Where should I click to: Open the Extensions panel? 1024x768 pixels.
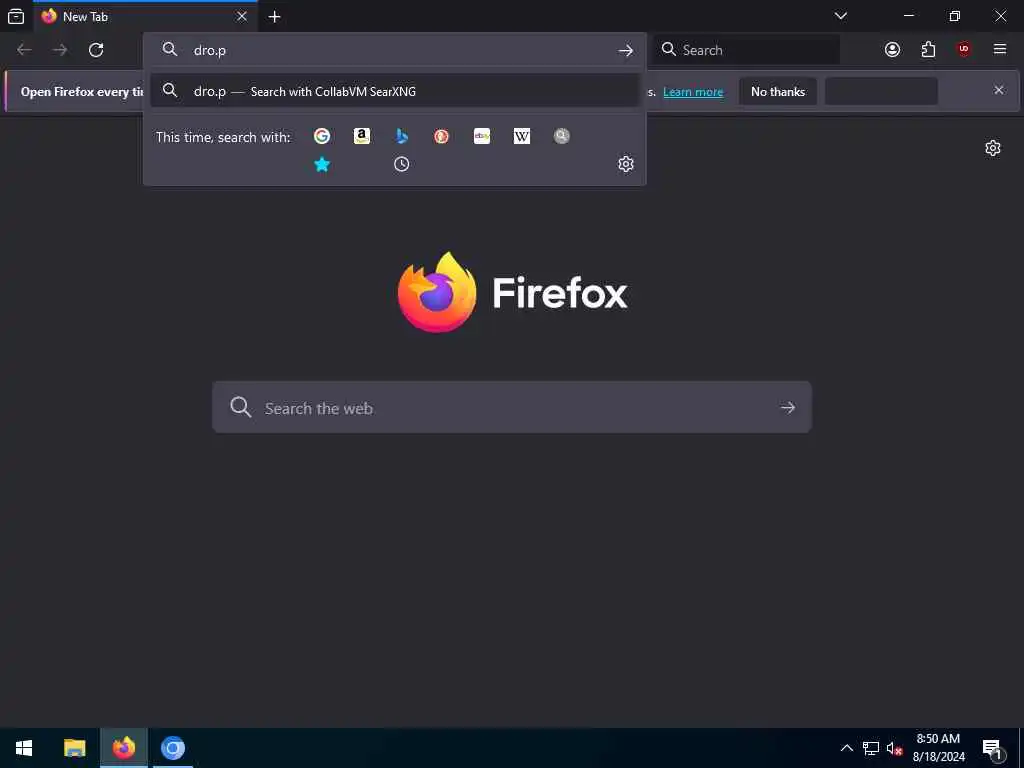click(928, 50)
